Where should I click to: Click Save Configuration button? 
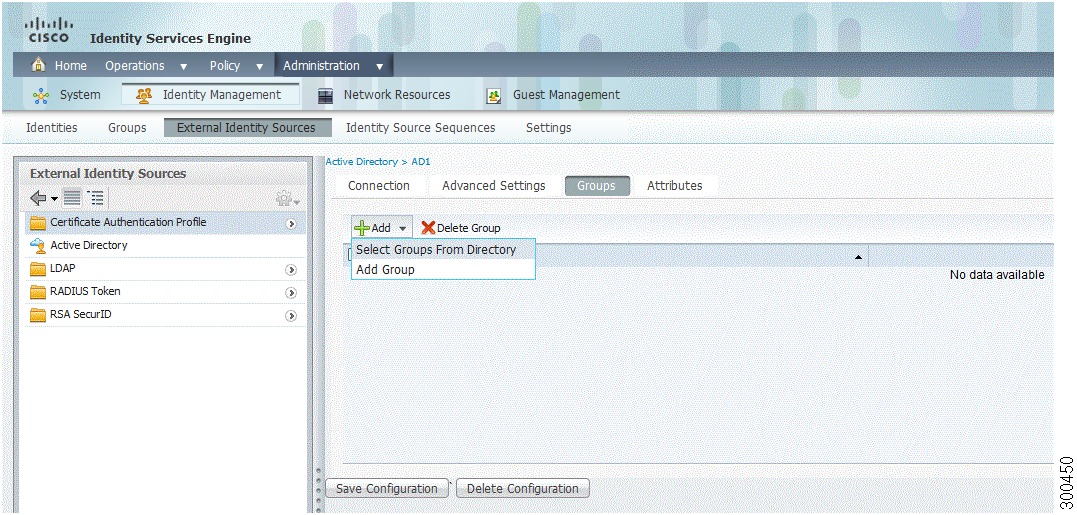(387, 489)
